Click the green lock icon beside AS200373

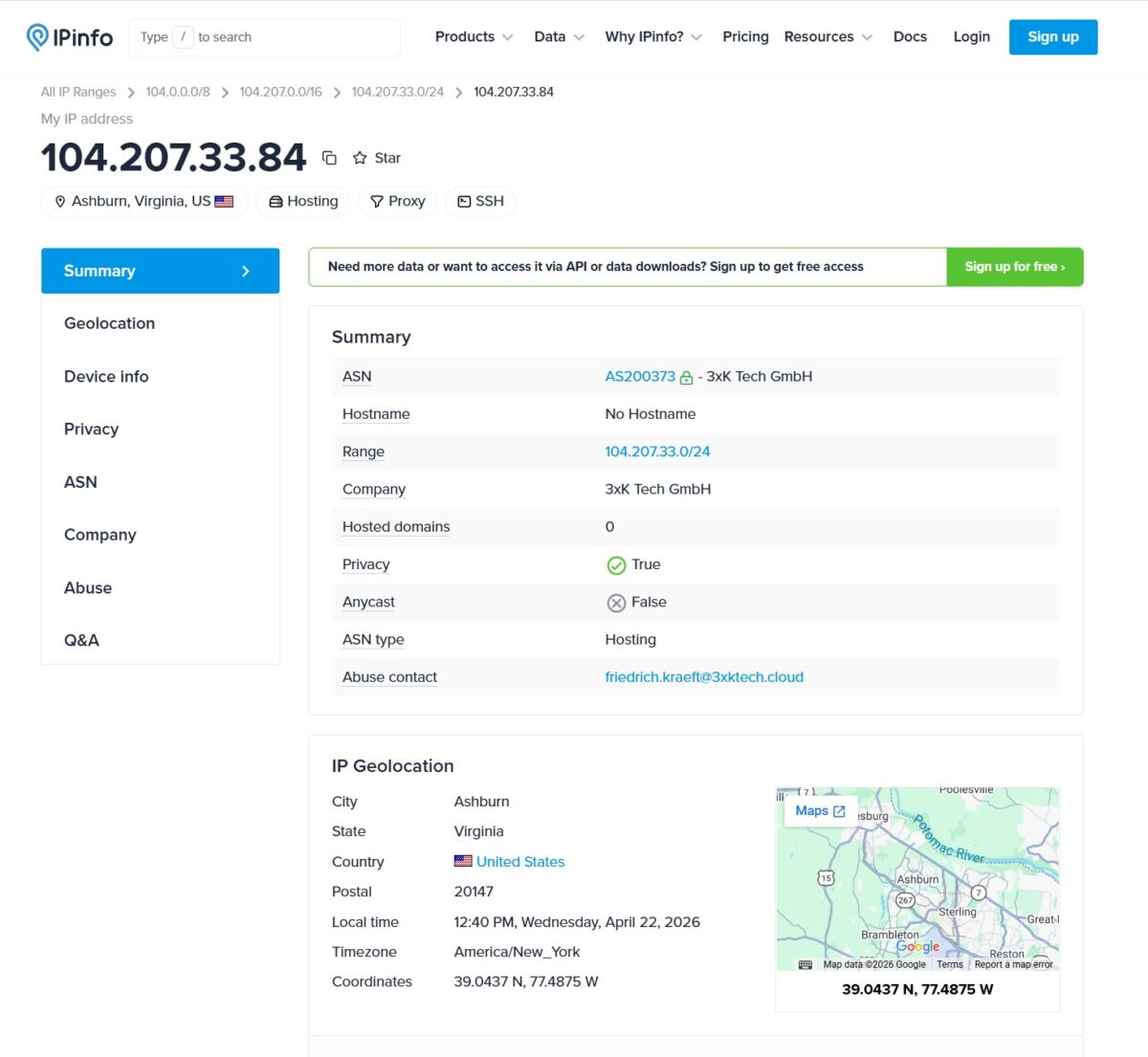click(686, 378)
